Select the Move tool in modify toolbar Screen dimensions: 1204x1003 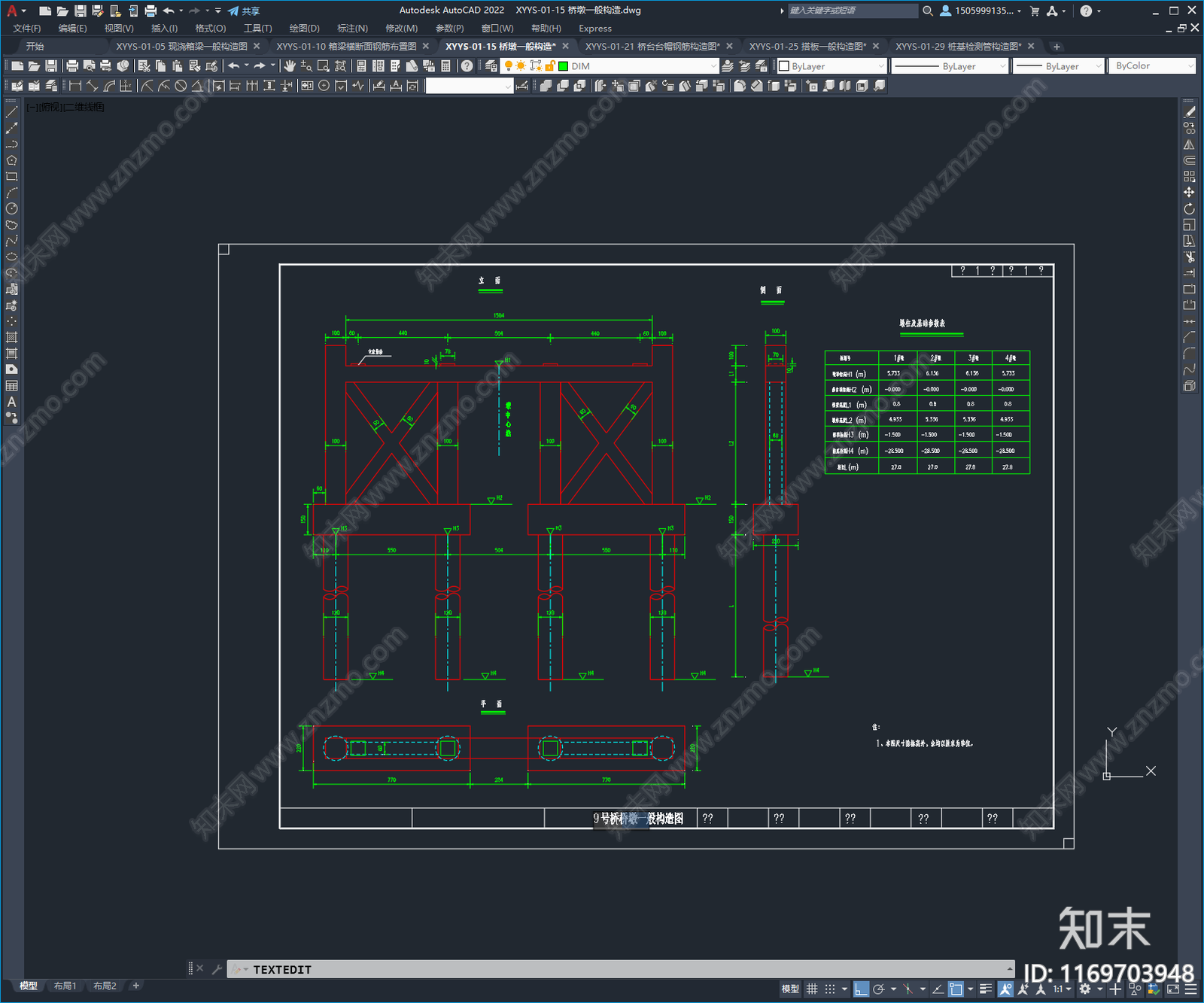click(1189, 193)
